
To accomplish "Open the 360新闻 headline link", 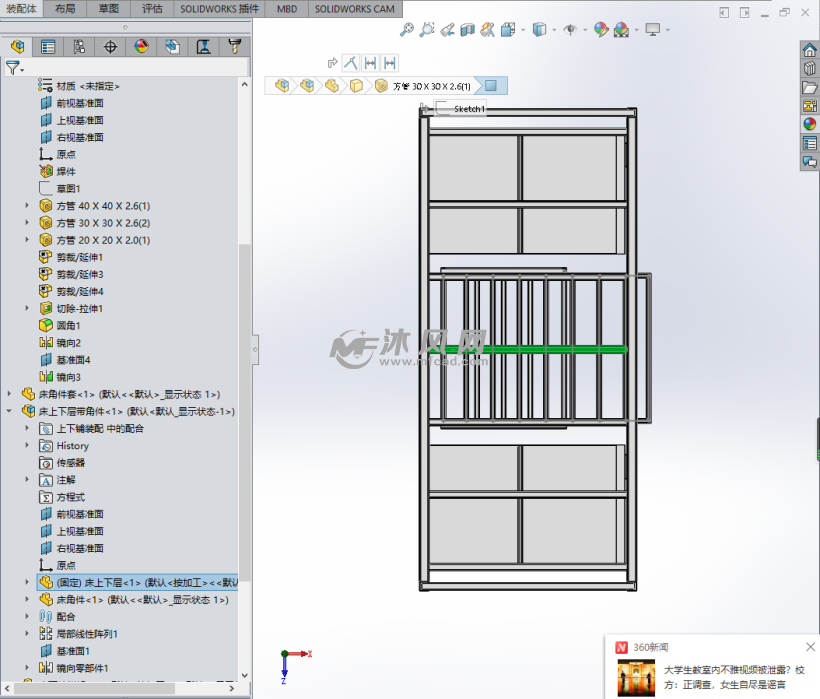I will (734, 677).
